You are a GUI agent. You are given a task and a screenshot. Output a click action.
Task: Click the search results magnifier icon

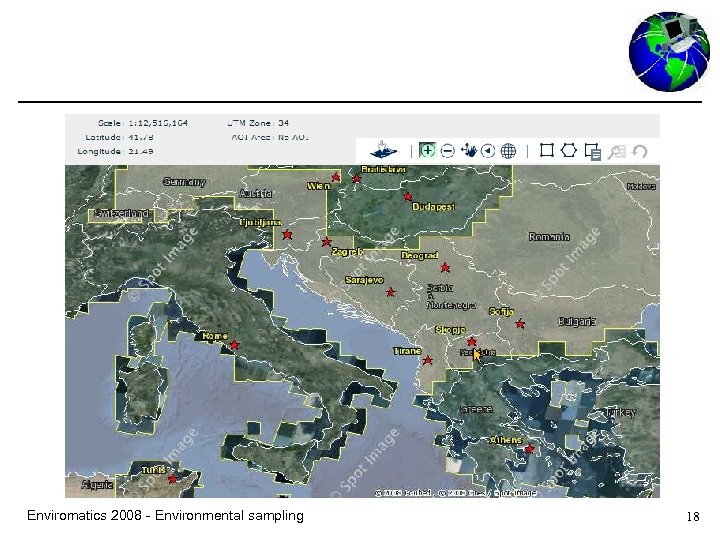pyautogui.click(x=617, y=152)
